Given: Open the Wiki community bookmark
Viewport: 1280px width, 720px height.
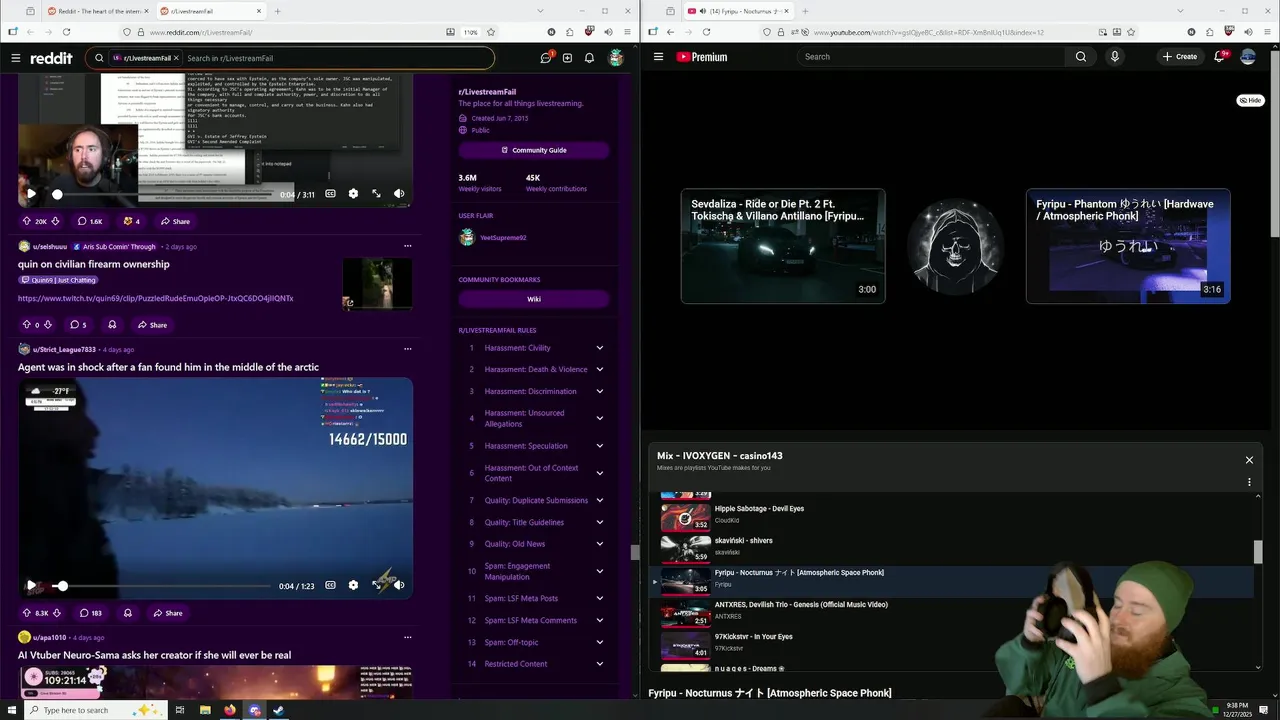Looking at the screenshot, I should point(534,299).
